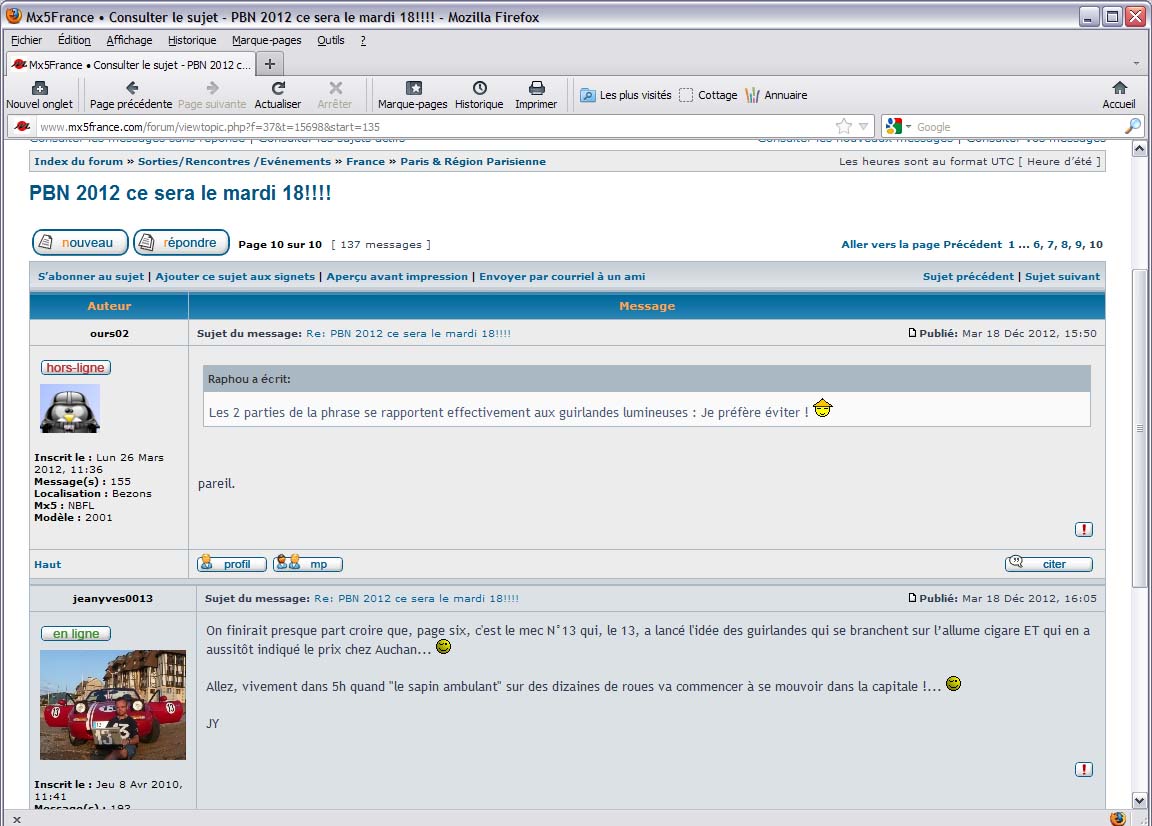Open a new tab with Nouvel onglet
The width and height of the screenshot is (1152, 826).
tap(40, 95)
